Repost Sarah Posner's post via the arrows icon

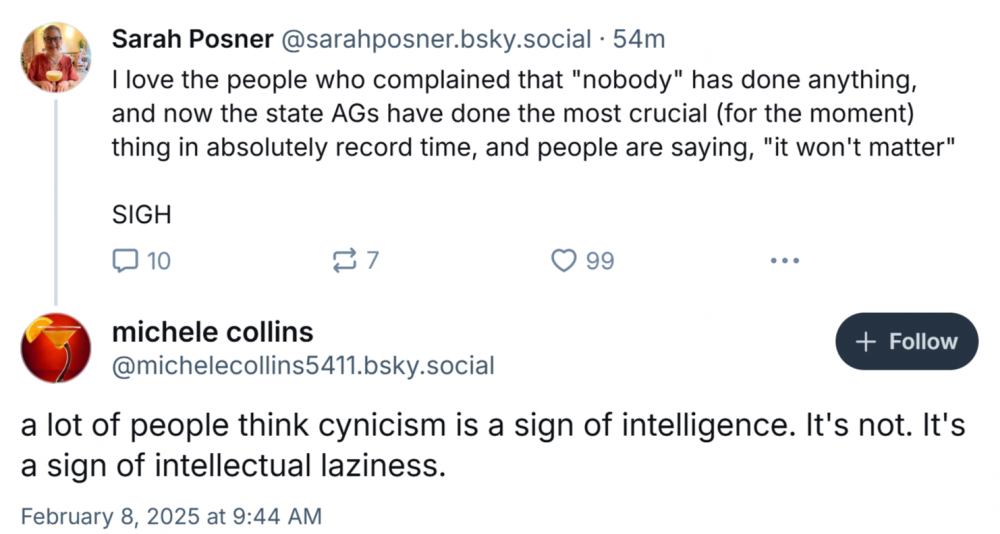click(x=343, y=261)
